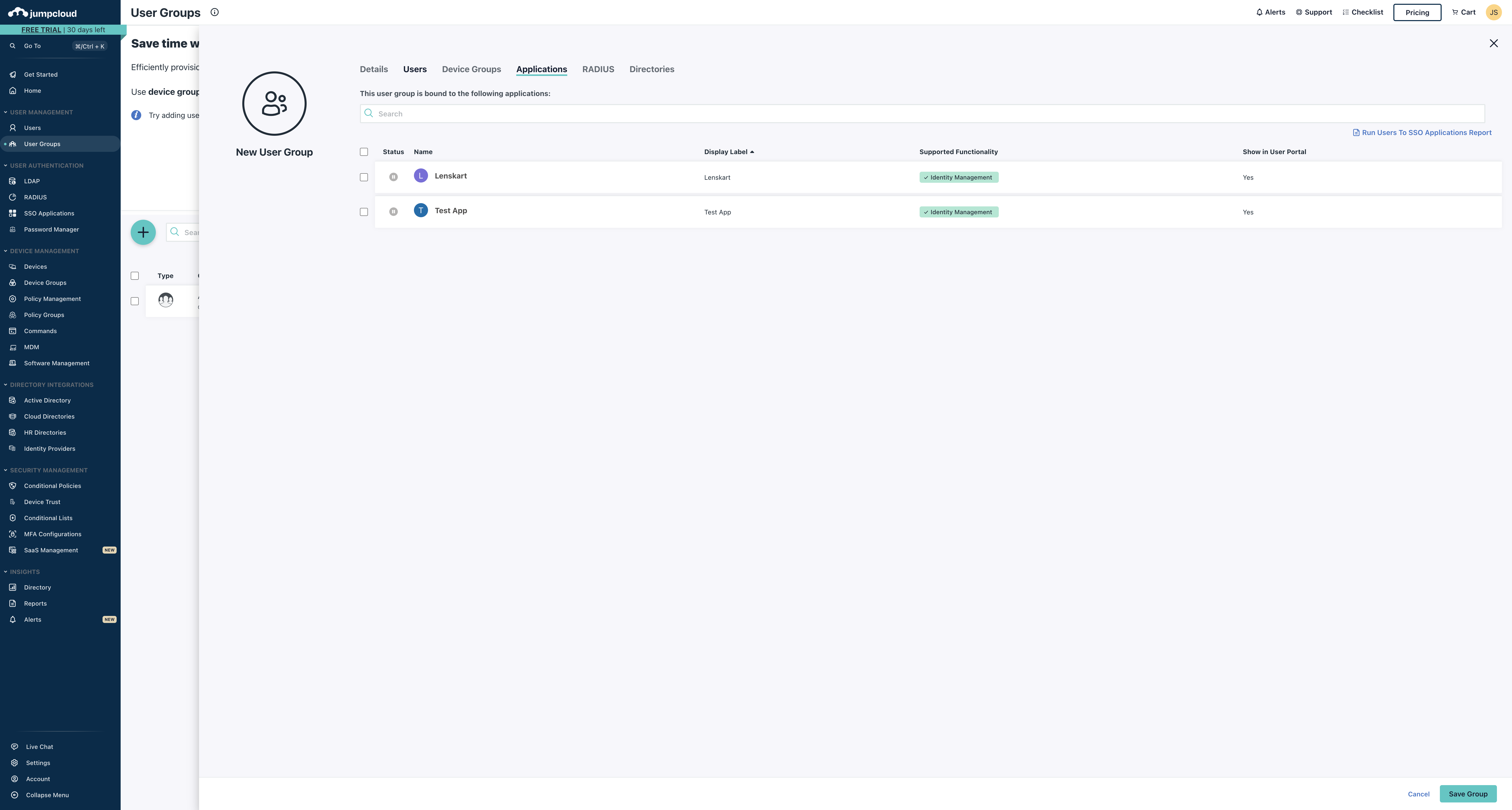Click the Password Manager icon
The width and height of the screenshot is (1512, 810).
[12, 230]
